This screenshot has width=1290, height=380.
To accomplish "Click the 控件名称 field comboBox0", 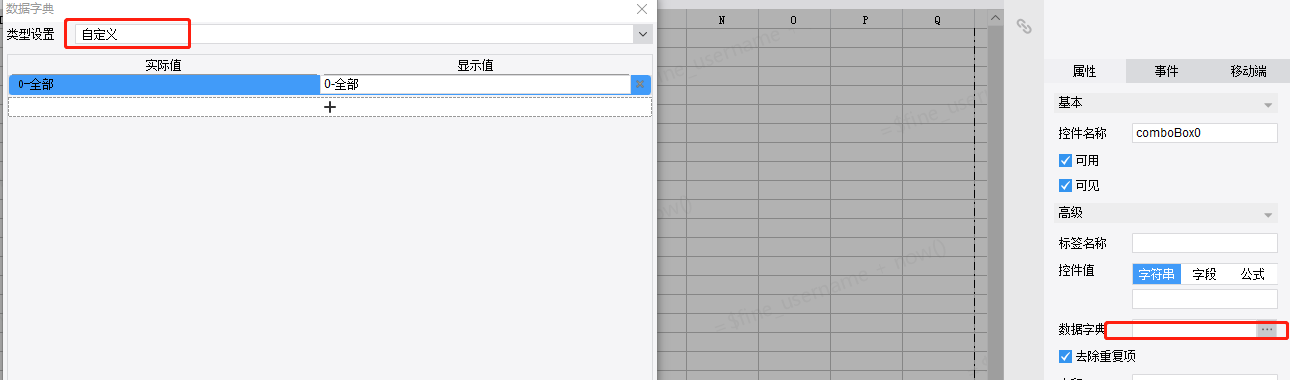I will tap(1205, 132).
